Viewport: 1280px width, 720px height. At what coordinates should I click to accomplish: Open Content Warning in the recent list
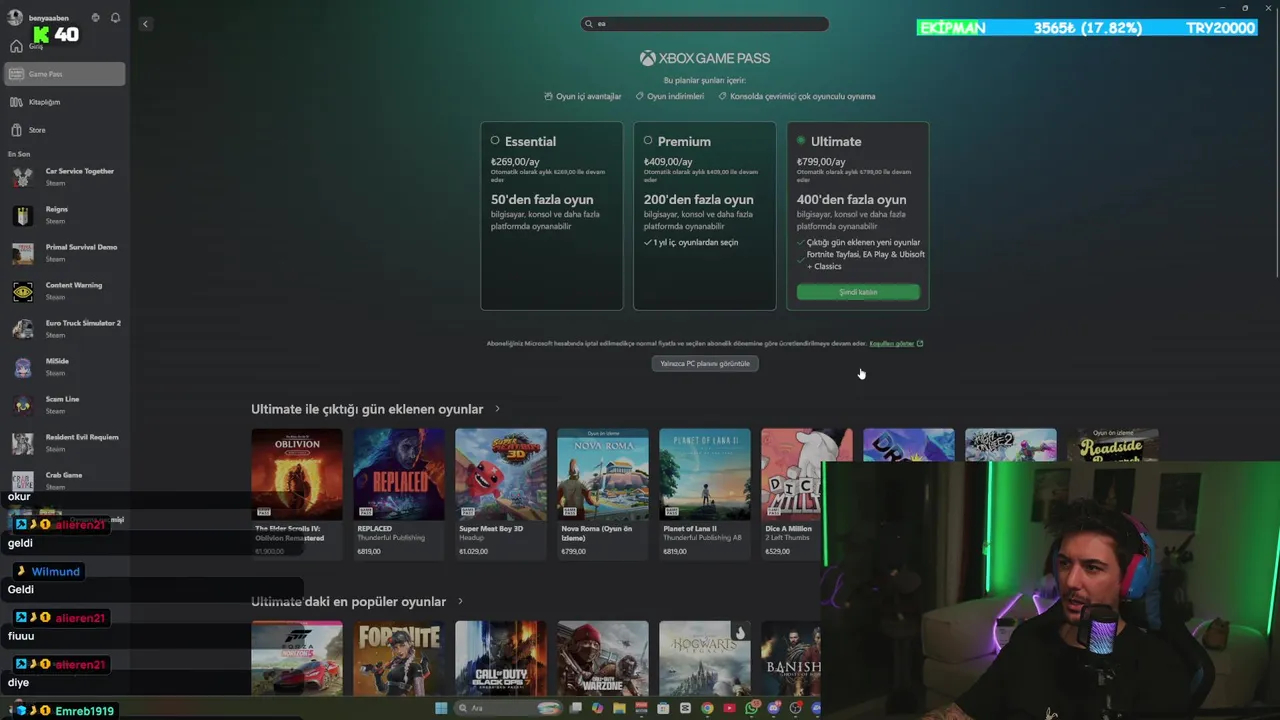(65, 291)
